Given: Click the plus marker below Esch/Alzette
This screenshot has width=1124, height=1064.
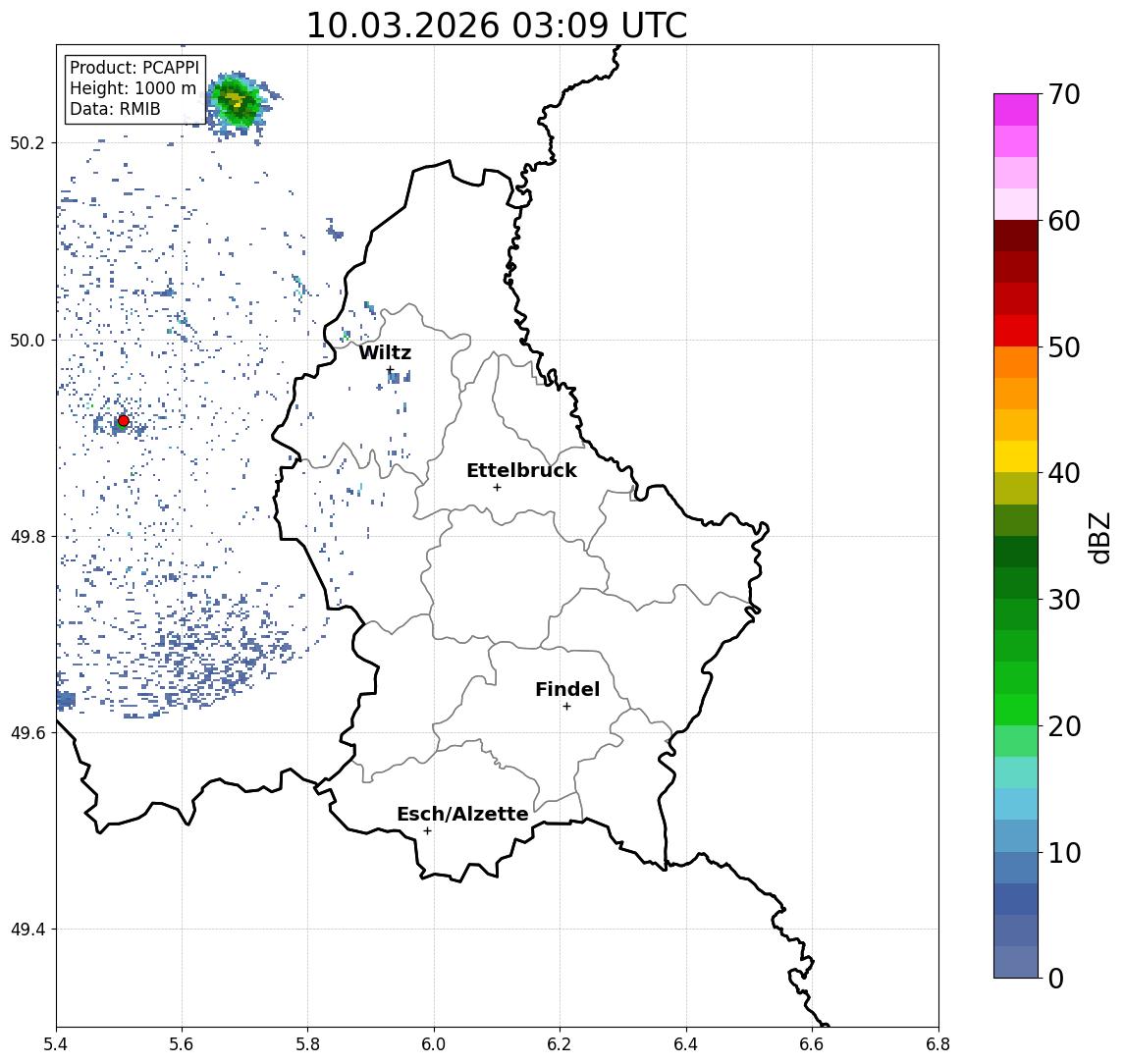Looking at the screenshot, I should click(427, 831).
